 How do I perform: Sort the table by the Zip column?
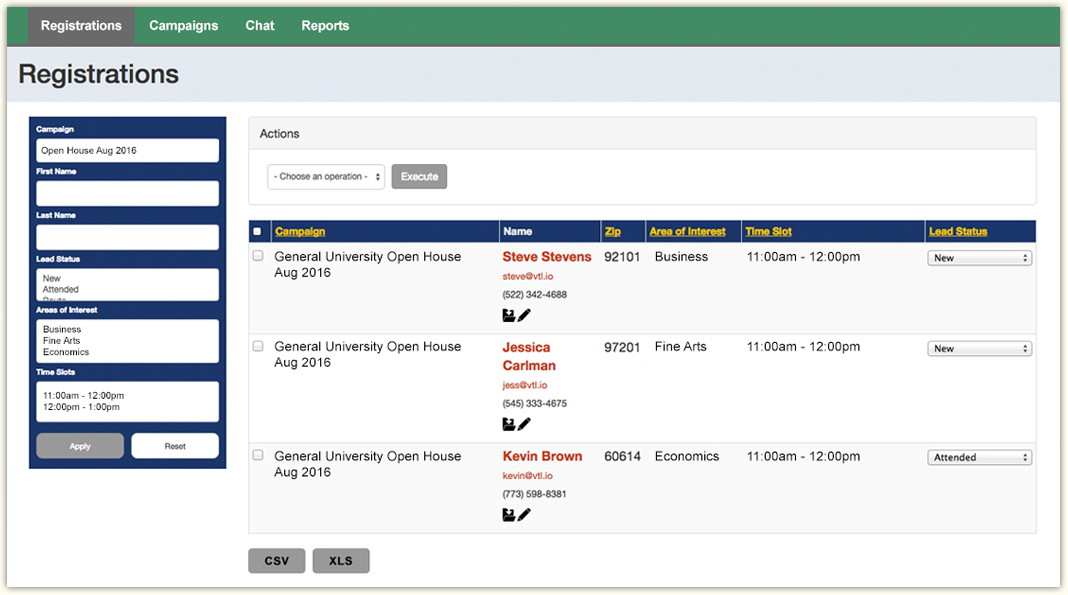click(612, 232)
